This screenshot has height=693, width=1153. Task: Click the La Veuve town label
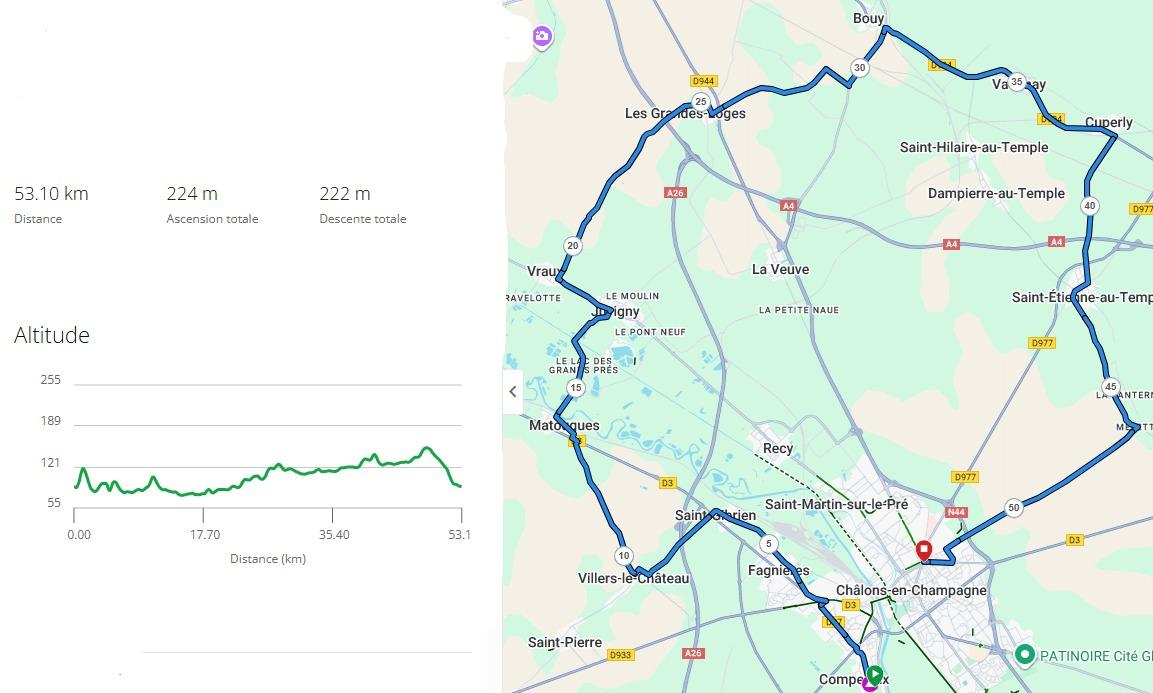780,269
